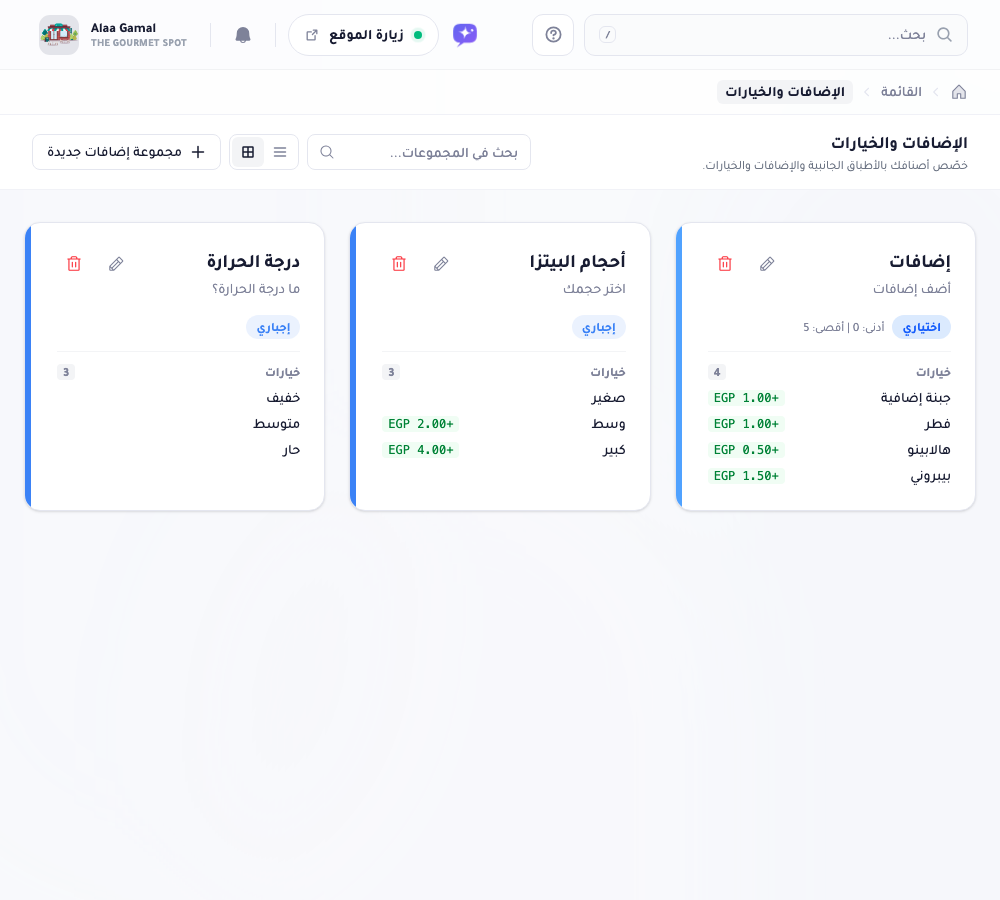The height and width of the screenshot is (900, 1000).
Task: Click the EGP 4.00+ price tag
Action: point(420,450)
